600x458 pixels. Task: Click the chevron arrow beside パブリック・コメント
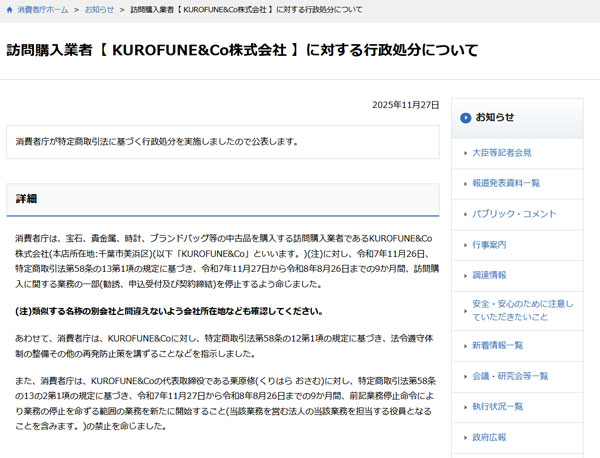[x=463, y=214]
